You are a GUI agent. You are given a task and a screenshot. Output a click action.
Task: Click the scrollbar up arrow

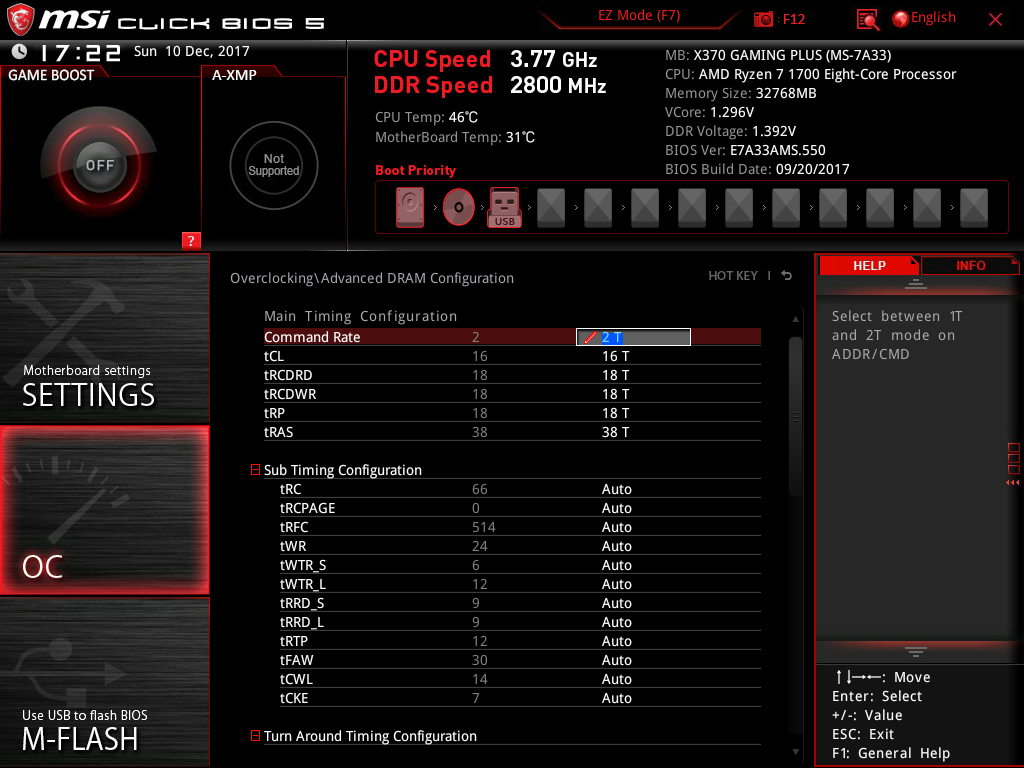pyautogui.click(x=795, y=319)
